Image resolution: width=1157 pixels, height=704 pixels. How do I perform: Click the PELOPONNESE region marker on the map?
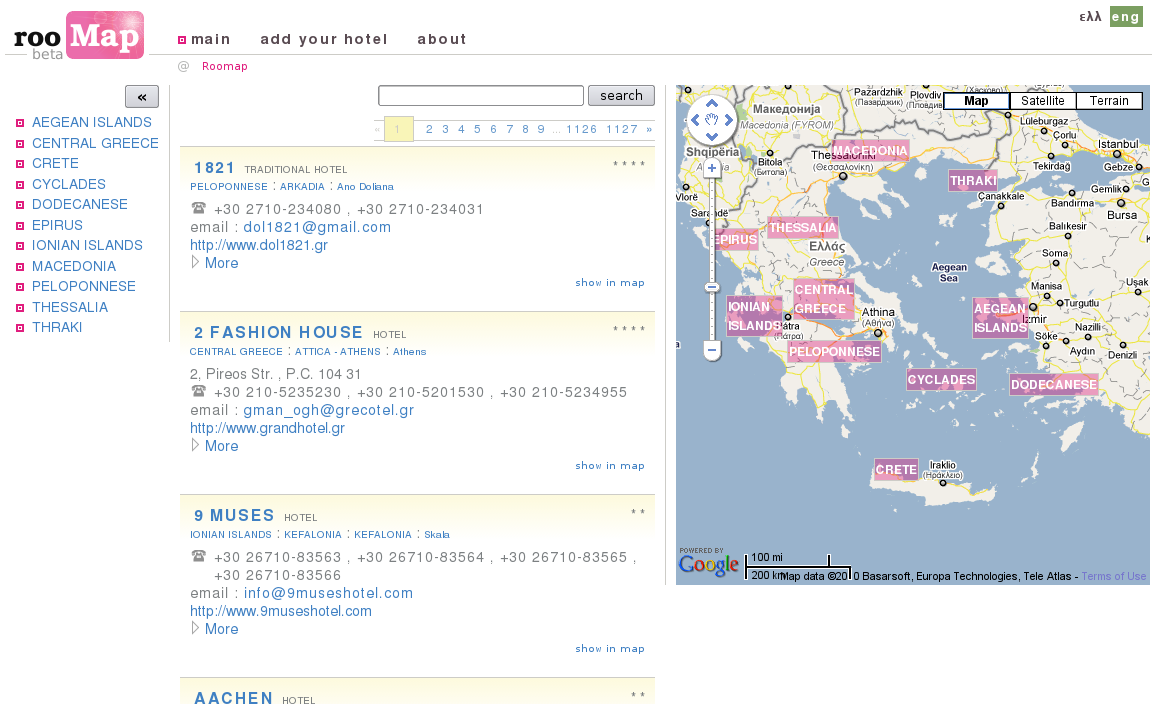point(835,352)
